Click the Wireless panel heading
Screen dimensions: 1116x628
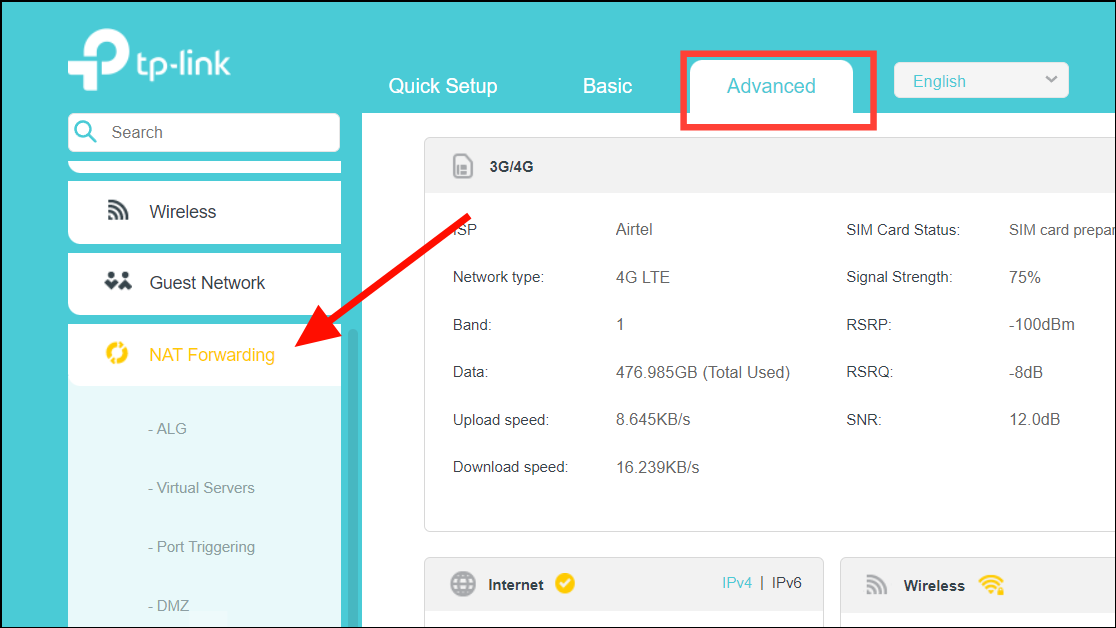[934, 585]
